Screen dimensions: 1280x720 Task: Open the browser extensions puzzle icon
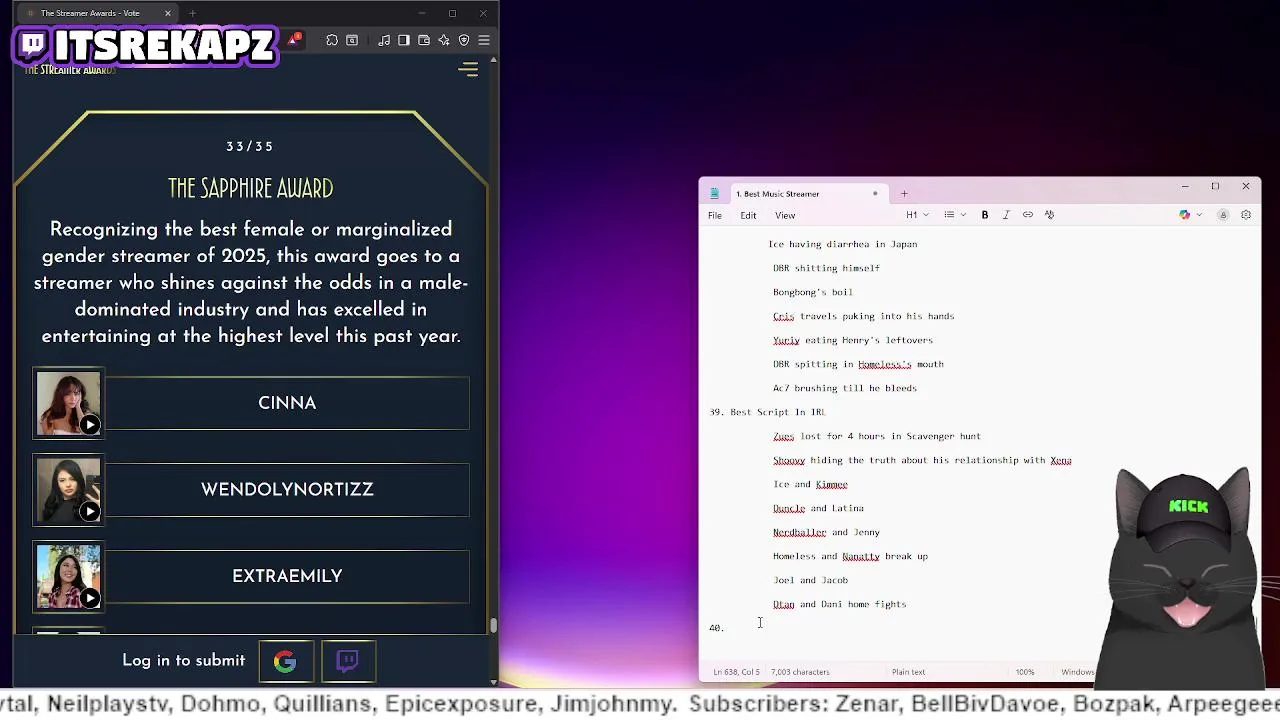tap(332, 40)
